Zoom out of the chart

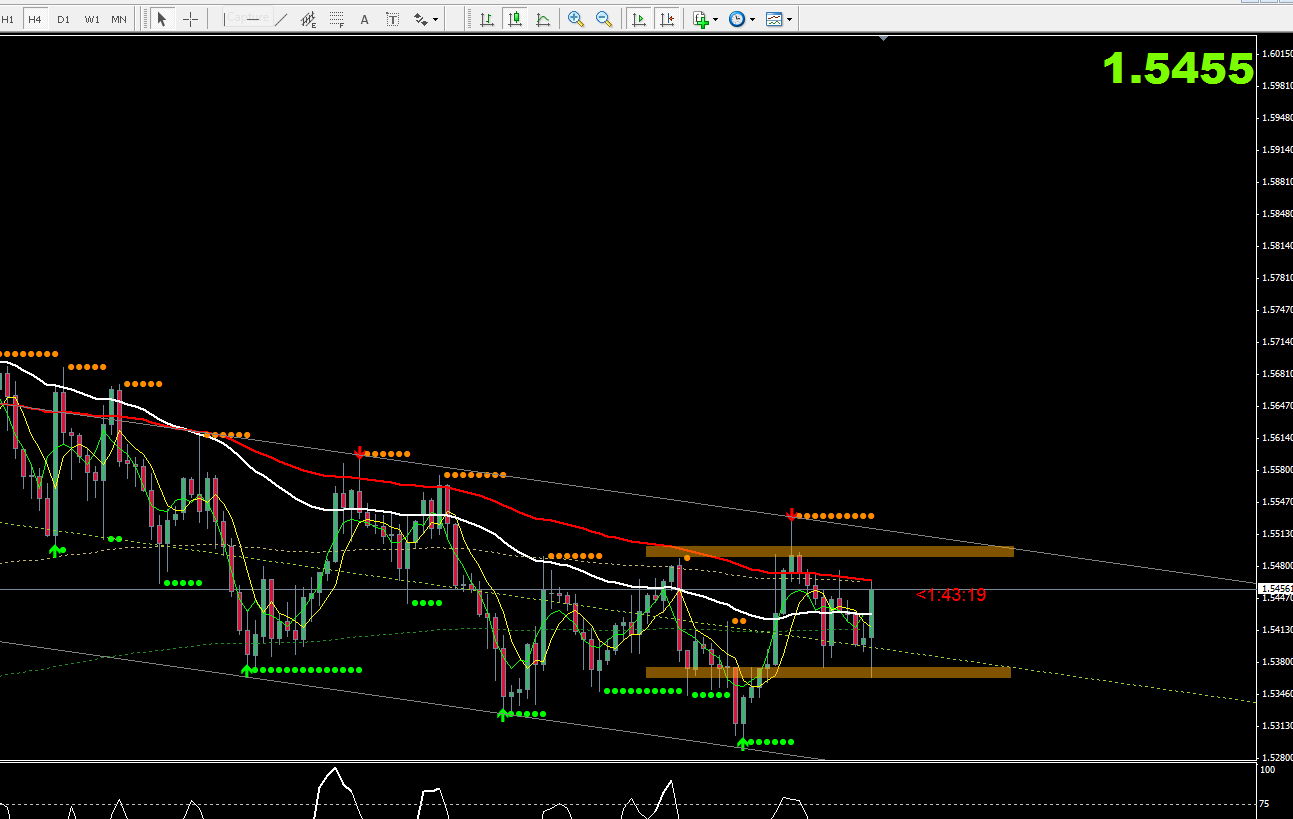pyautogui.click(x=604, y=19)
